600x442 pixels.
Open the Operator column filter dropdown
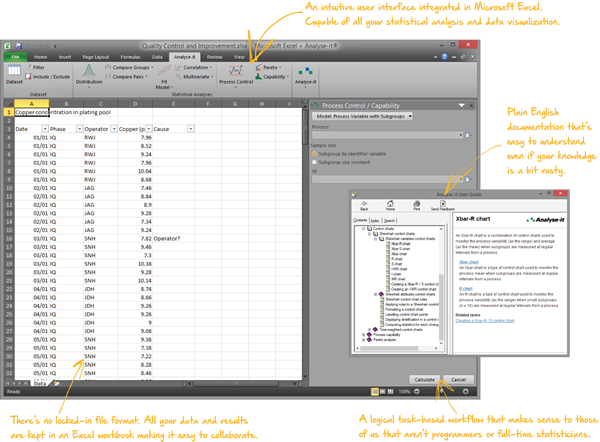(x=114, y=129)
